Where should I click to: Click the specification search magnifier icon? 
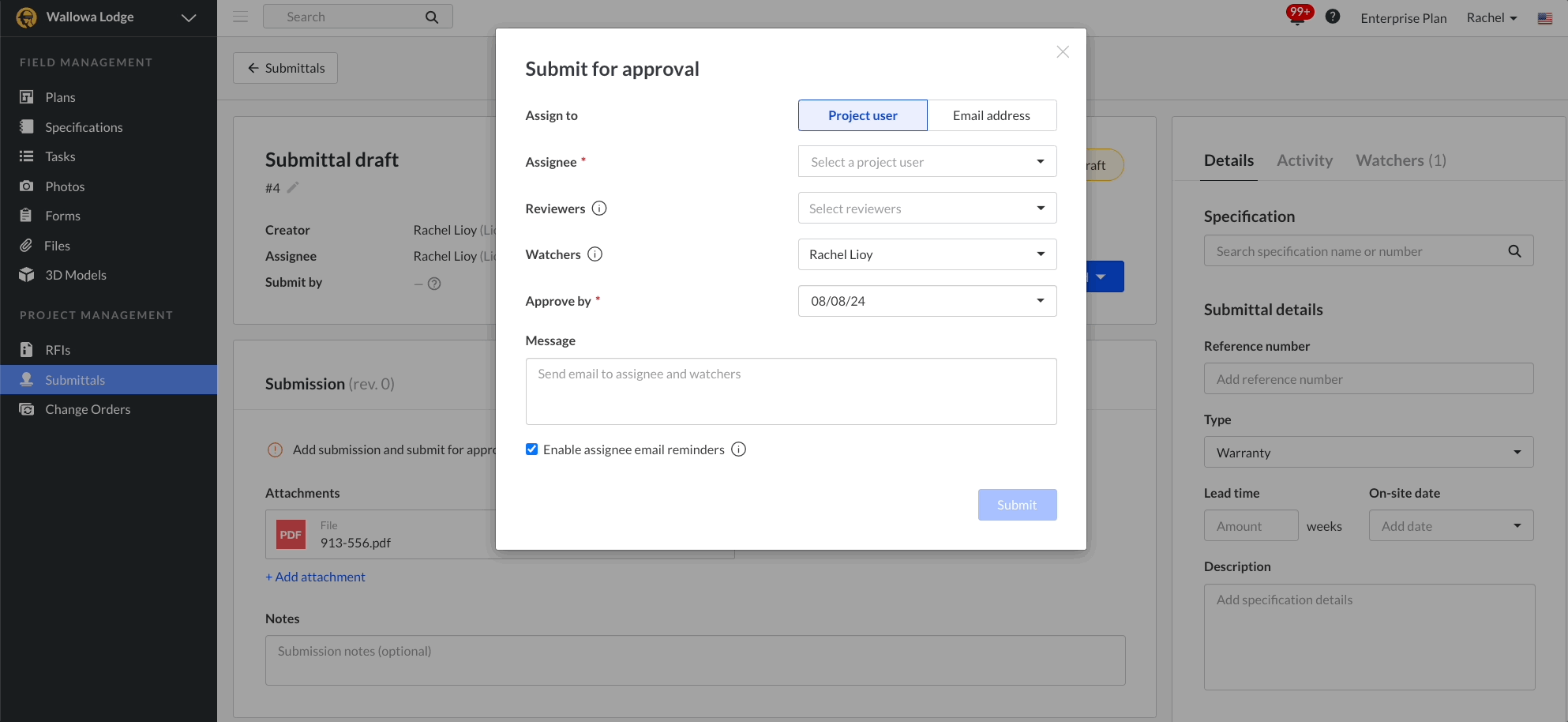pos(1514,251)
